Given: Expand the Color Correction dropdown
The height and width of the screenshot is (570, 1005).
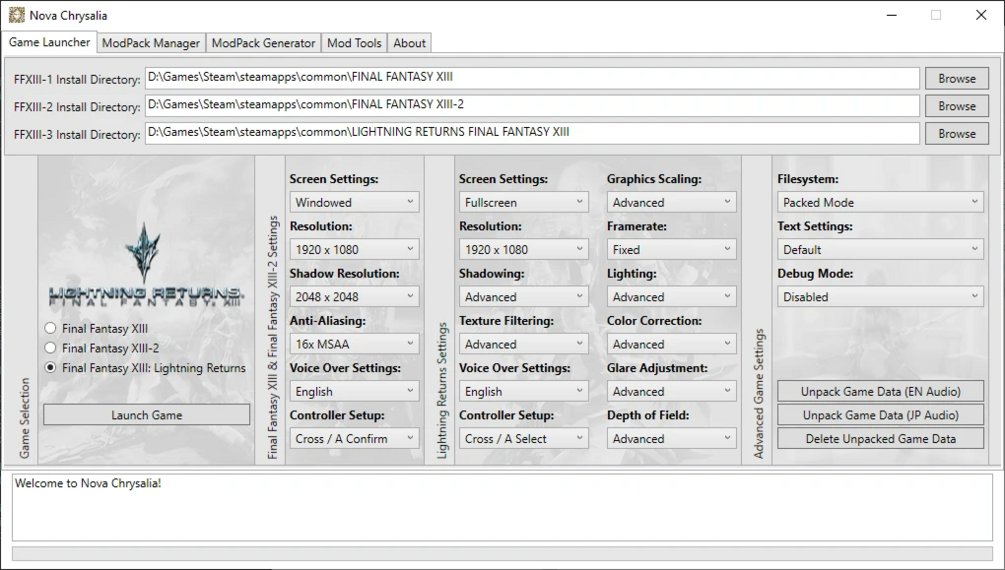Looking at the screenshot, I should point(672,344).
